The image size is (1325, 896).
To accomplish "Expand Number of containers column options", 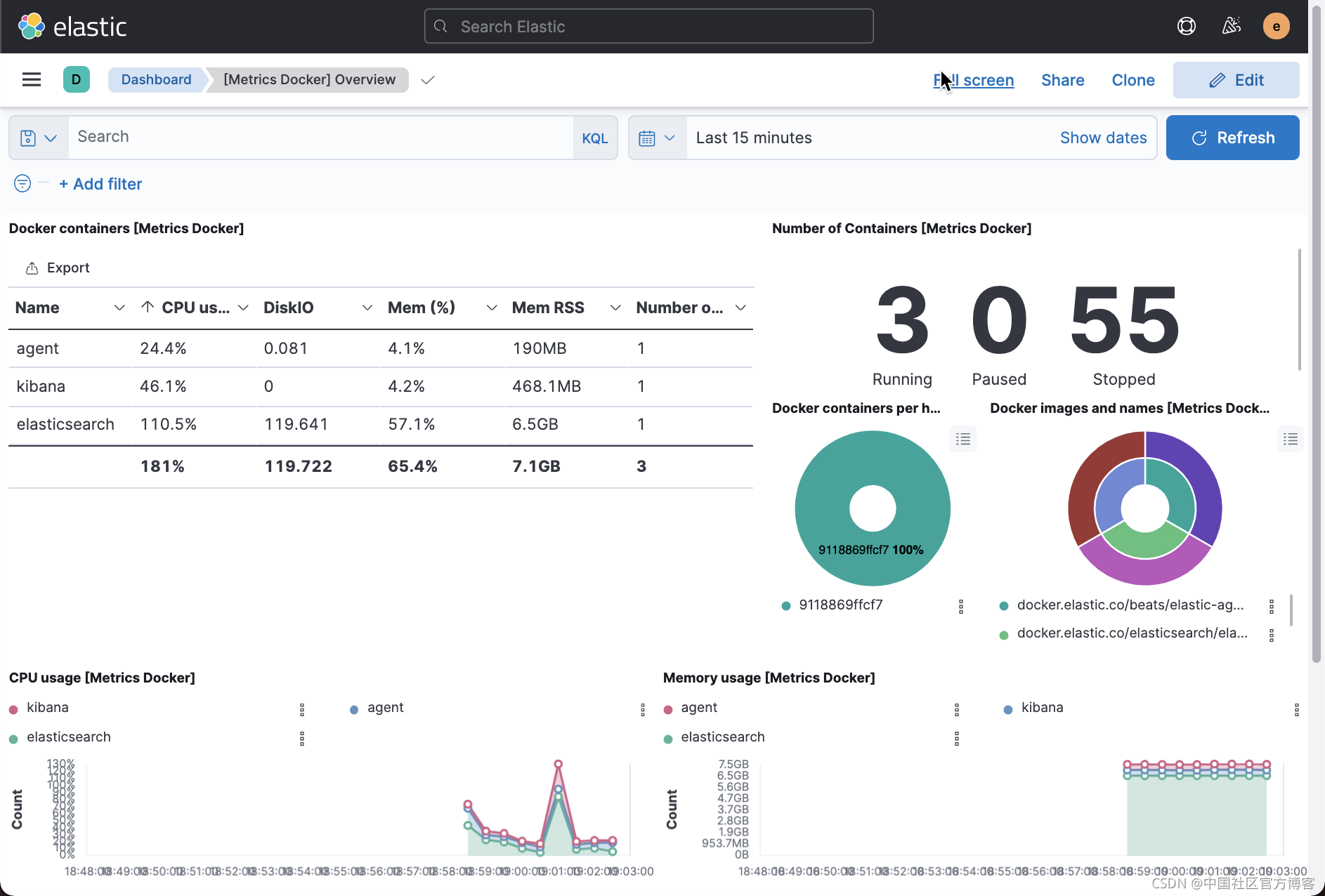I will (740, 308).
